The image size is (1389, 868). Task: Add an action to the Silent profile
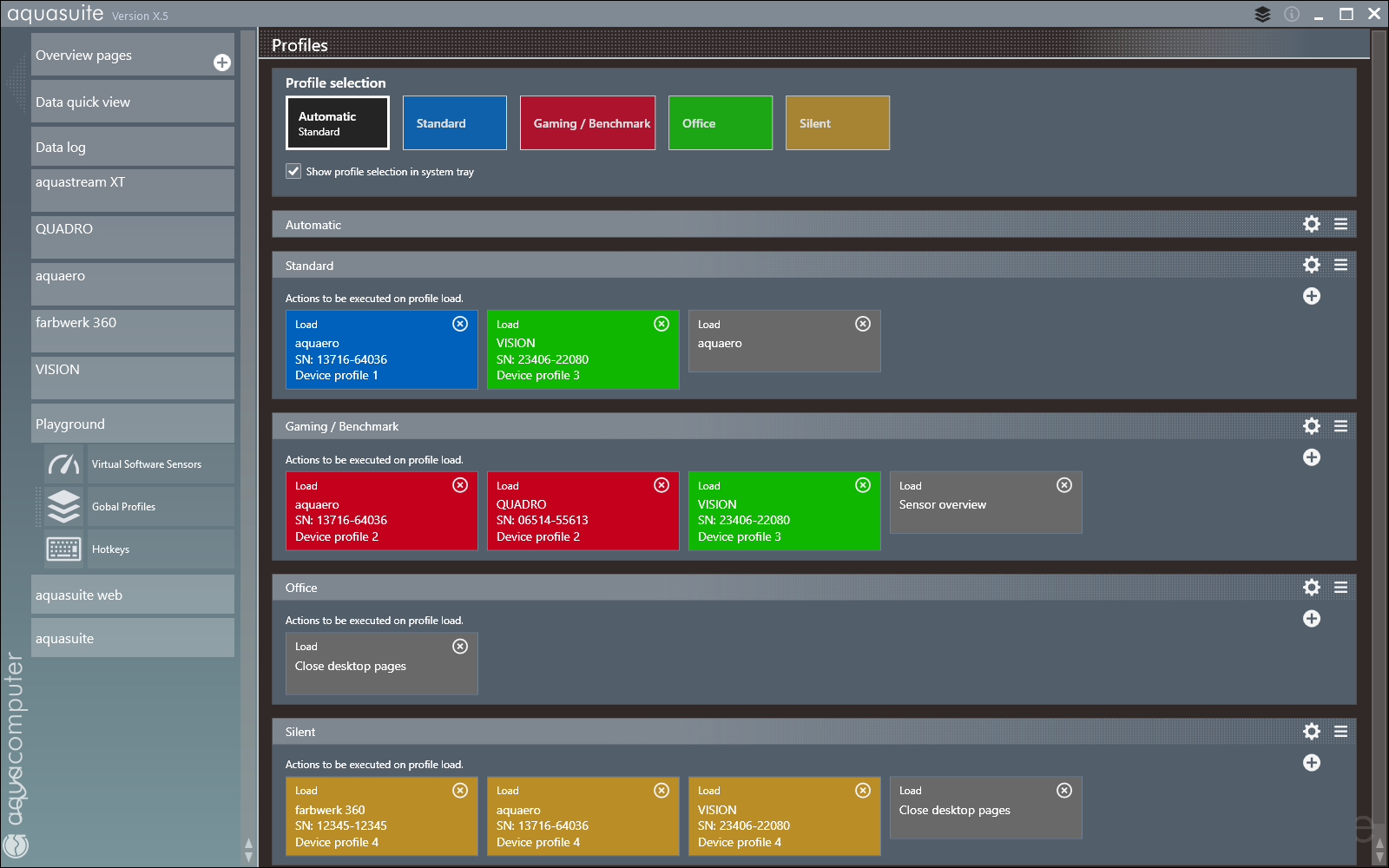[1312, 763]
